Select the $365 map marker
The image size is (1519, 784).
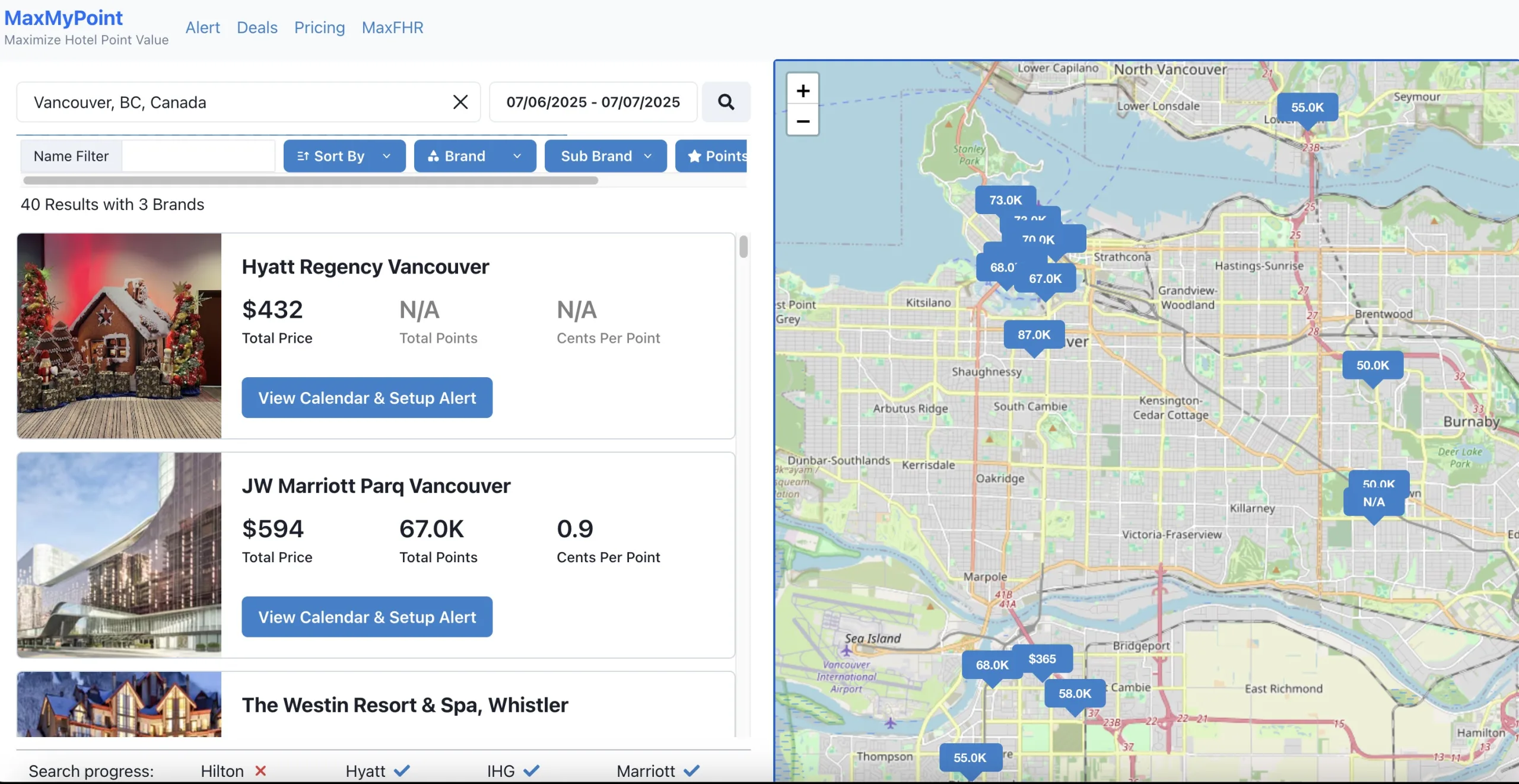point(1042,659)
